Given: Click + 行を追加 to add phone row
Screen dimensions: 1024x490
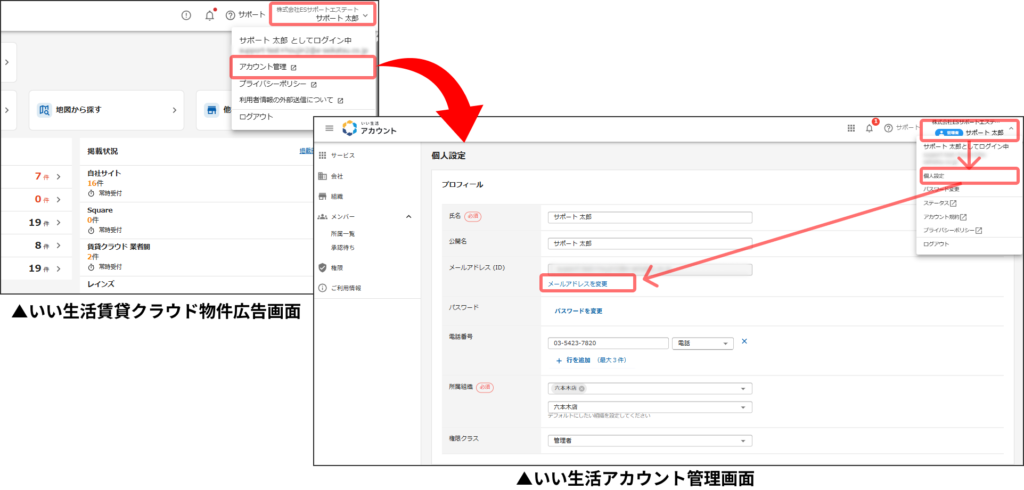Looking at the screenshot, I should [573, 360].
